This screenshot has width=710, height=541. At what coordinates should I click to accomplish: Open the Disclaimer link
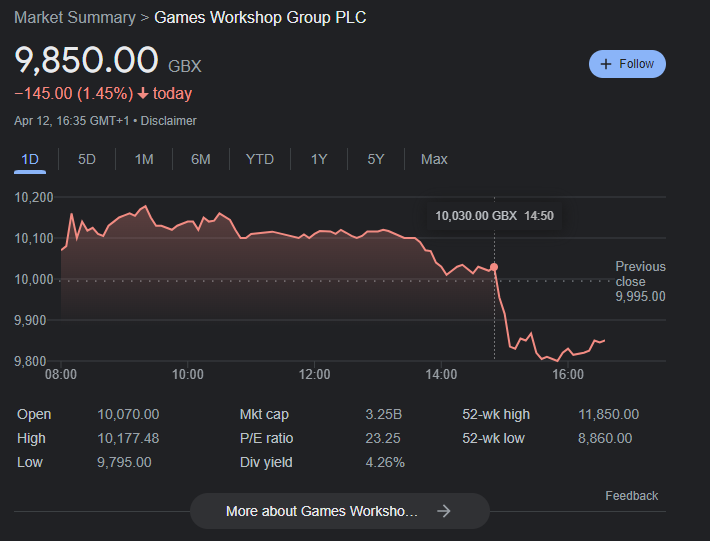pos(168,121)
